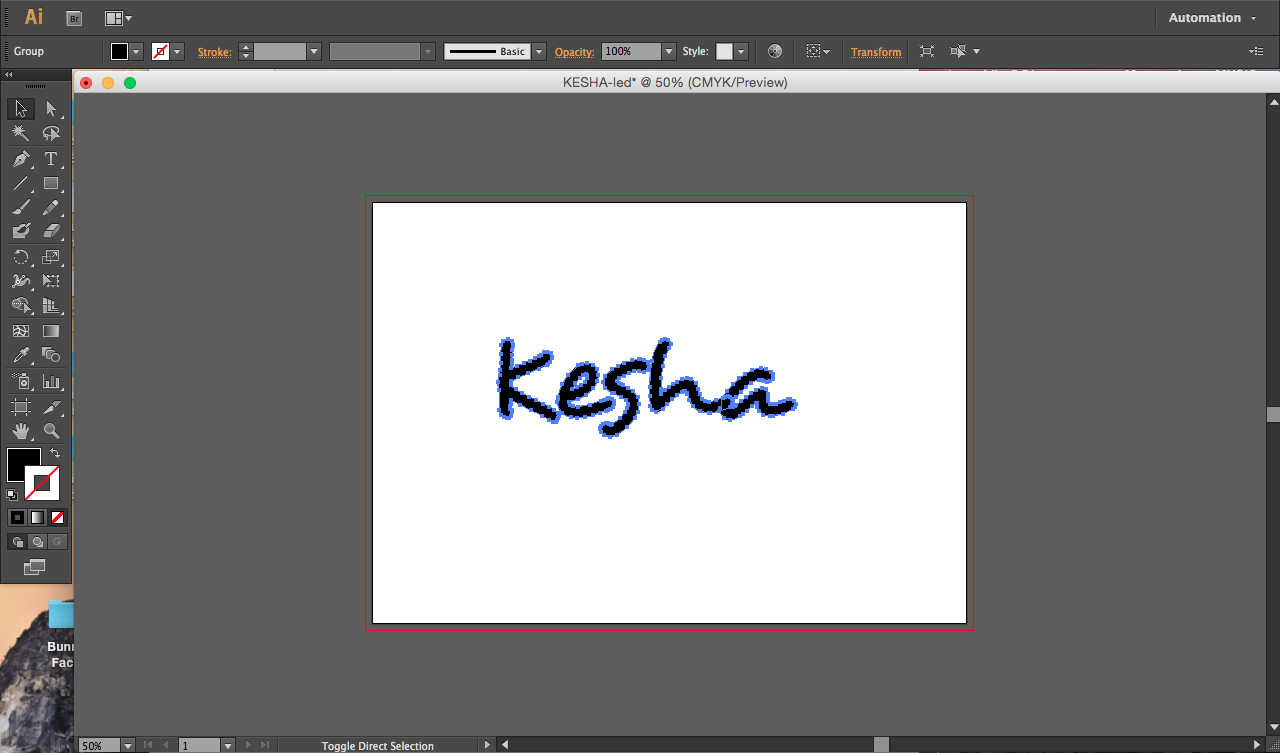
Task: Select the Direct Selection tool
Action: (x=51, y=109)
